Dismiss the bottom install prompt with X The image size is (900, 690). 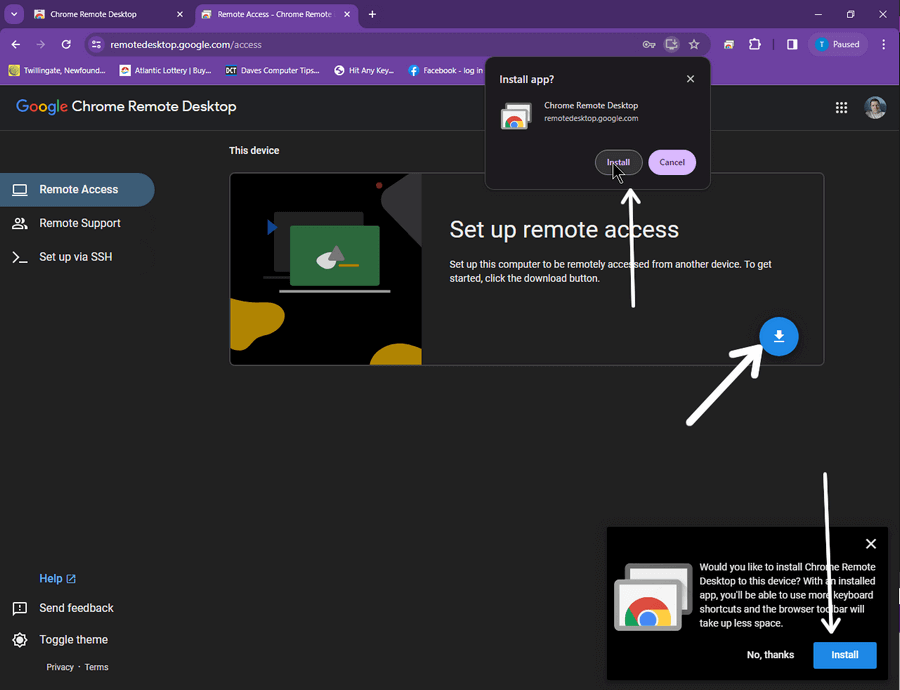[x=870, y=544]
